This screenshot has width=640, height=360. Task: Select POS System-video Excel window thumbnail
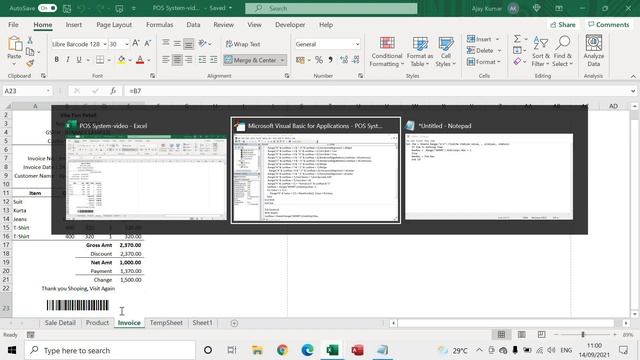pos(146,171)
